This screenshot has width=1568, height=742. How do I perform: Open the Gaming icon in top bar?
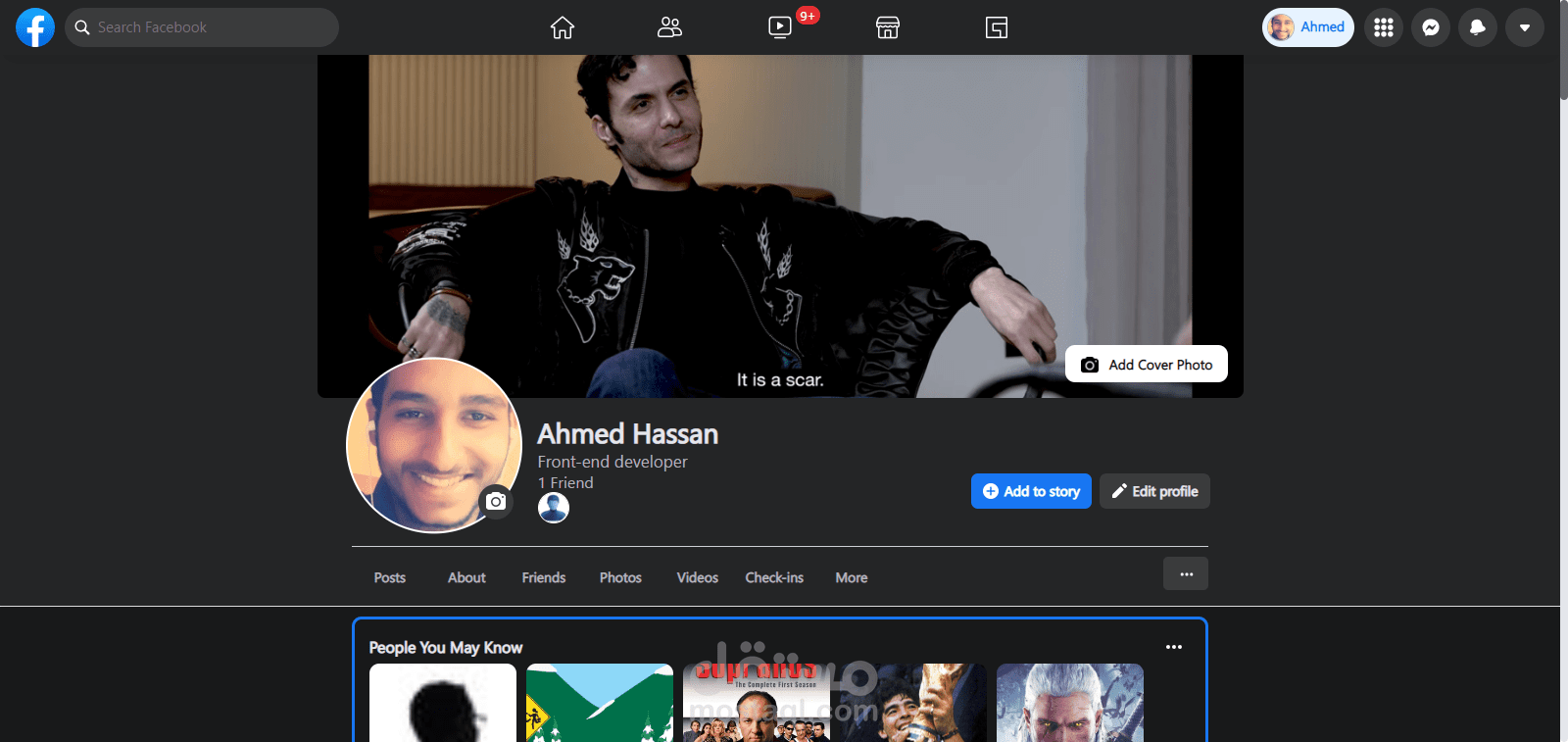click(997, 27)
